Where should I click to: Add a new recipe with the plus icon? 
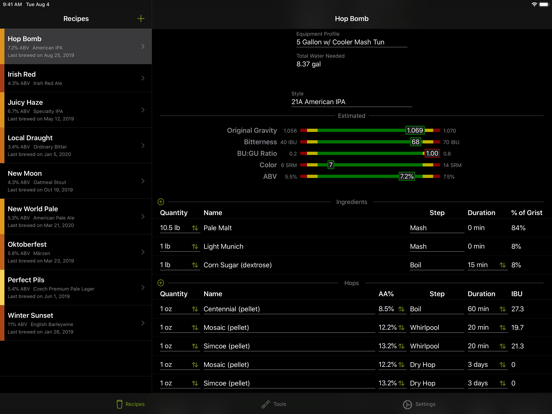(x=141, y=19)
